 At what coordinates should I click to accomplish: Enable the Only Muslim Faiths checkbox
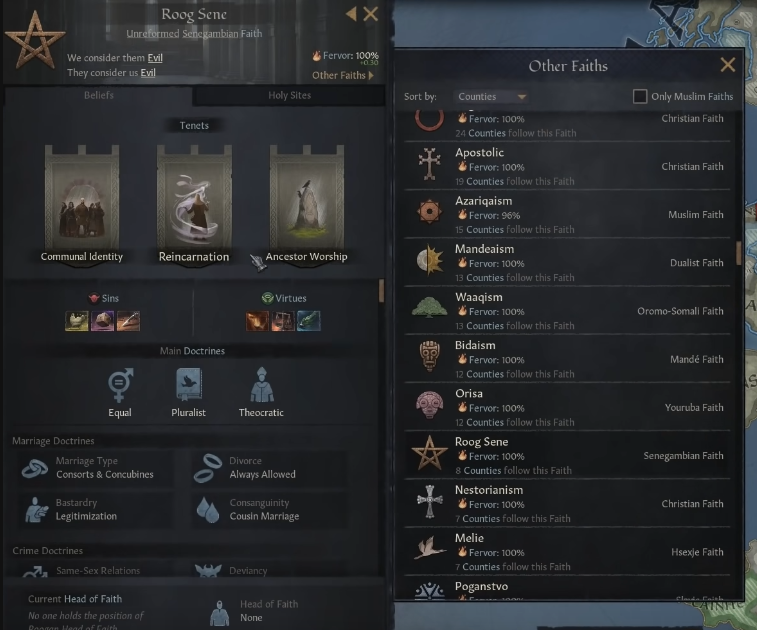click(640, 97)
